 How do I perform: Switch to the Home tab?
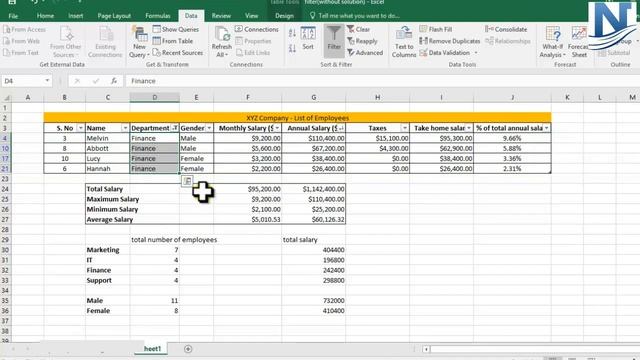(x=45, y=16)
